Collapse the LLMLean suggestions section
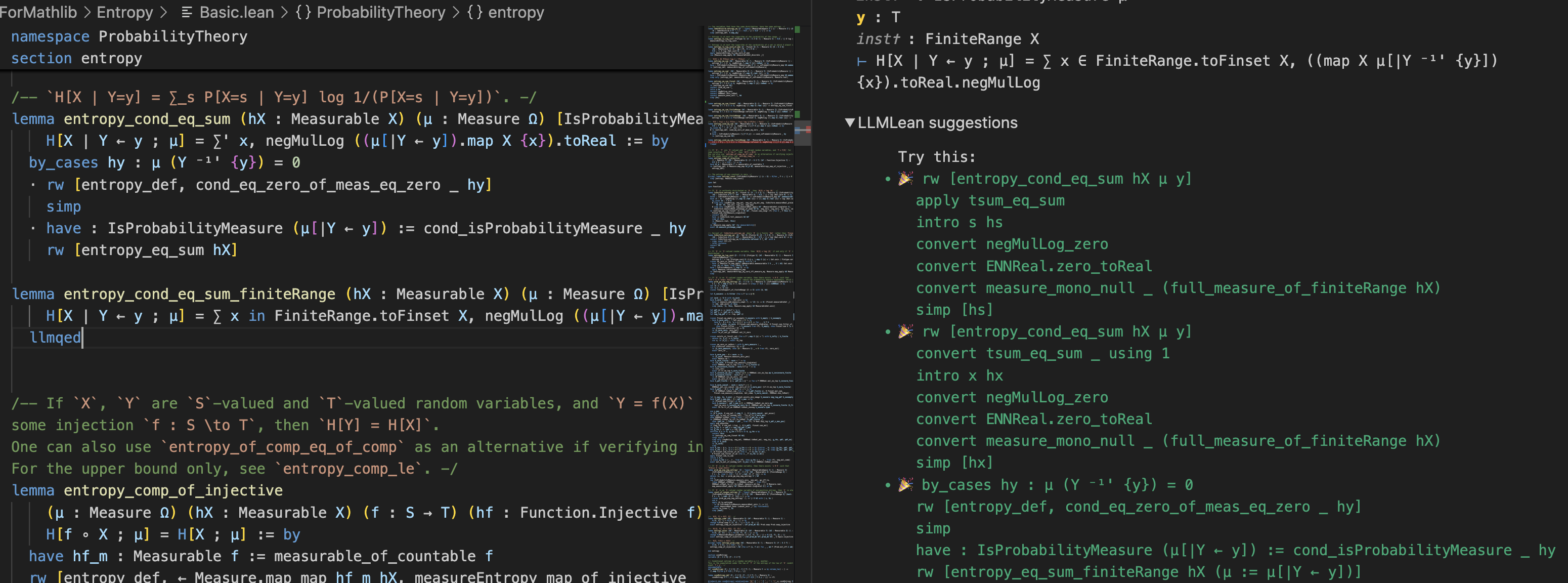The height and width of the screenshot is (583, 1568). [x=850, y=122]
